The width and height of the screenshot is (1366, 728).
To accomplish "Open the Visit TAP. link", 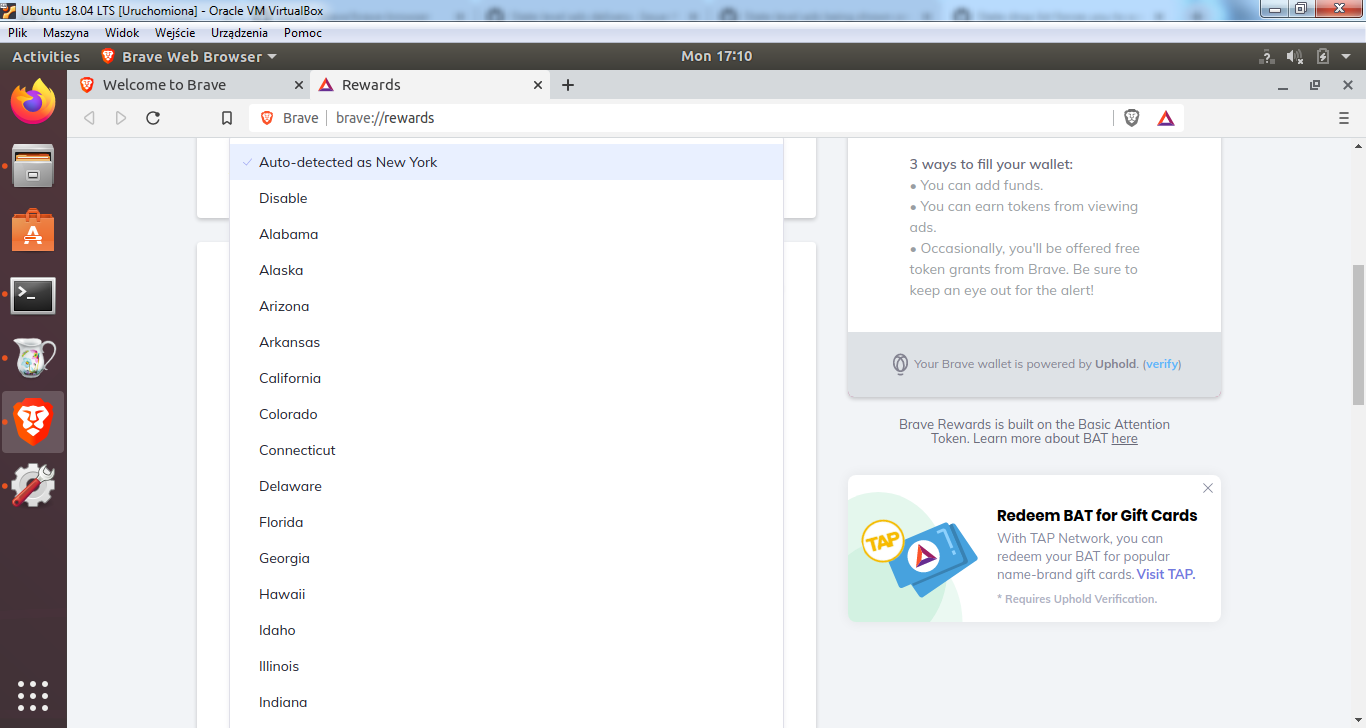I will click(x=1166, y=574).
